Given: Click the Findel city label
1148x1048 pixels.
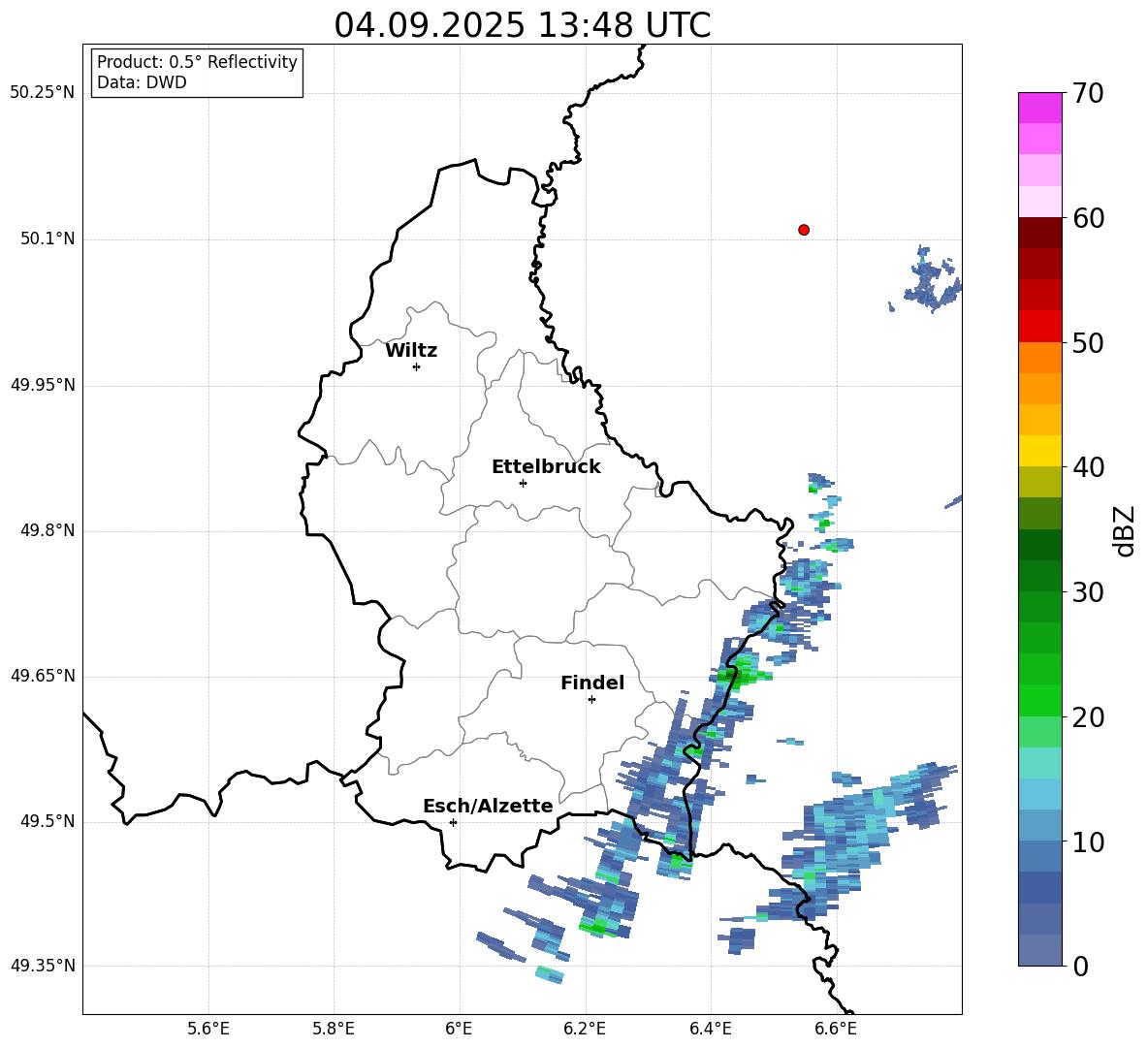Looking at the screenshot, I should (592, 683).
